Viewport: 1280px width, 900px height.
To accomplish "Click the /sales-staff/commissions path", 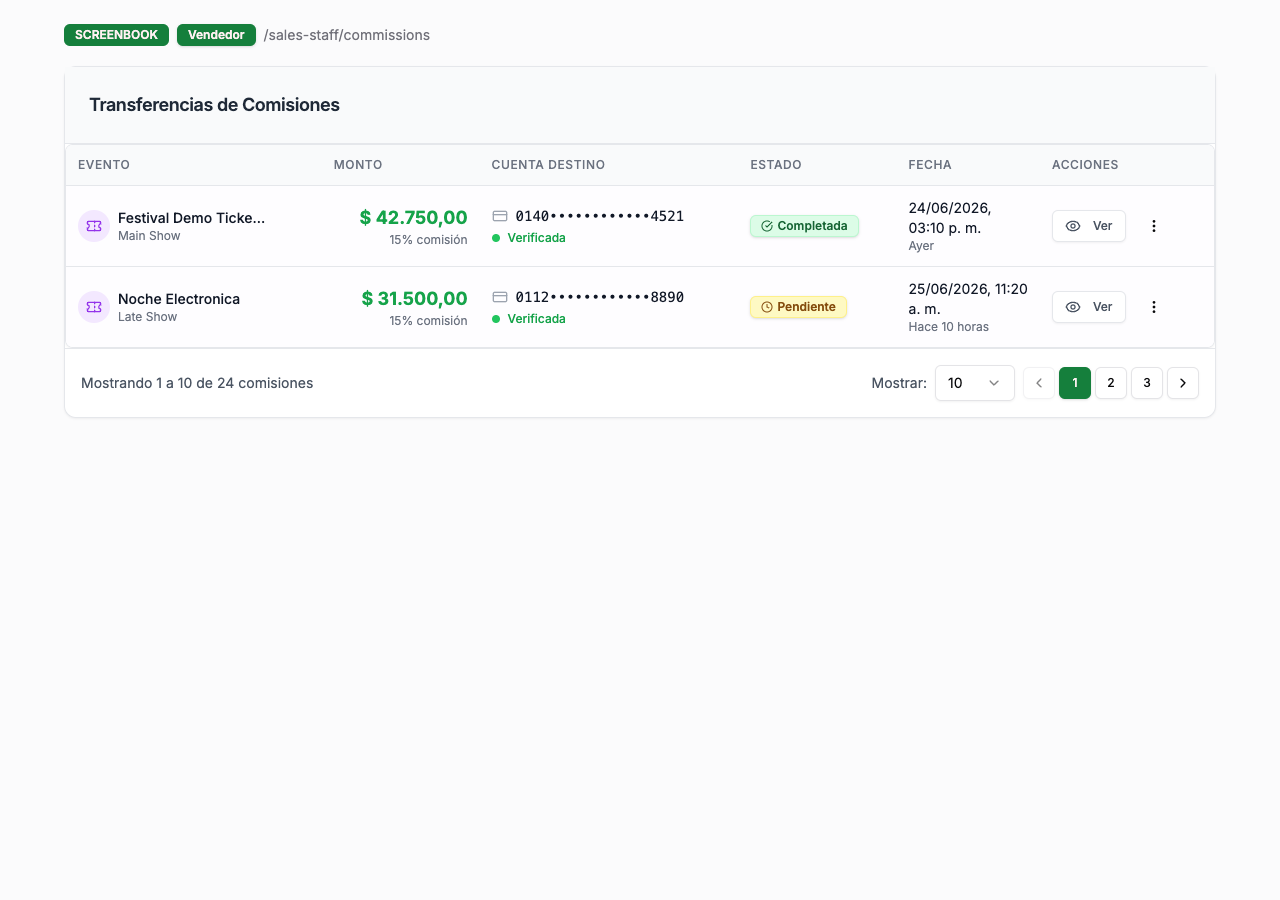I will pos(347,35).
